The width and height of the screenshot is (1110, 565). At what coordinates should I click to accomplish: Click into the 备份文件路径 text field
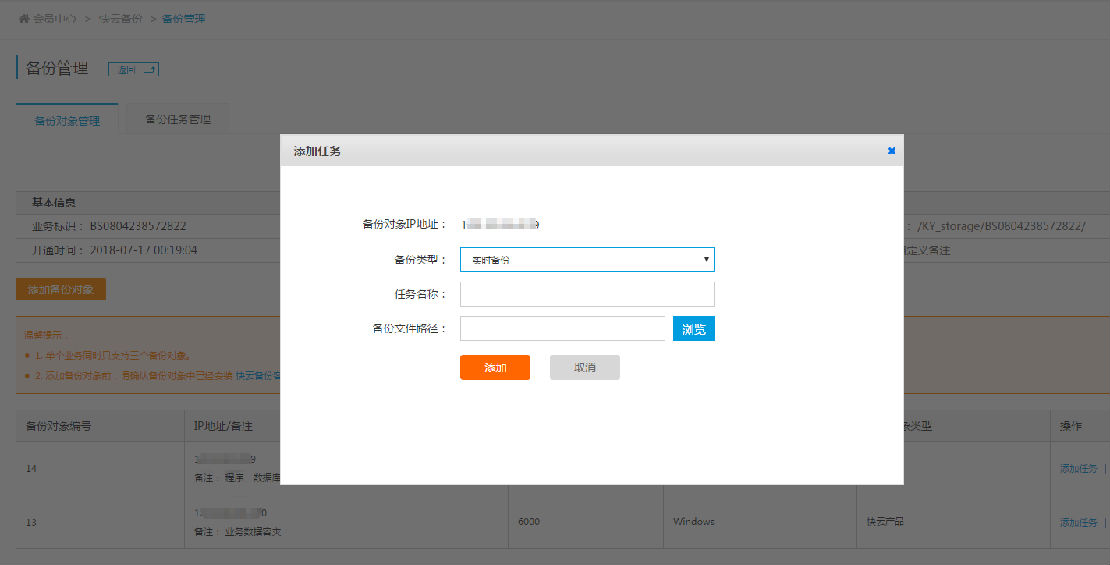[563, 329]
